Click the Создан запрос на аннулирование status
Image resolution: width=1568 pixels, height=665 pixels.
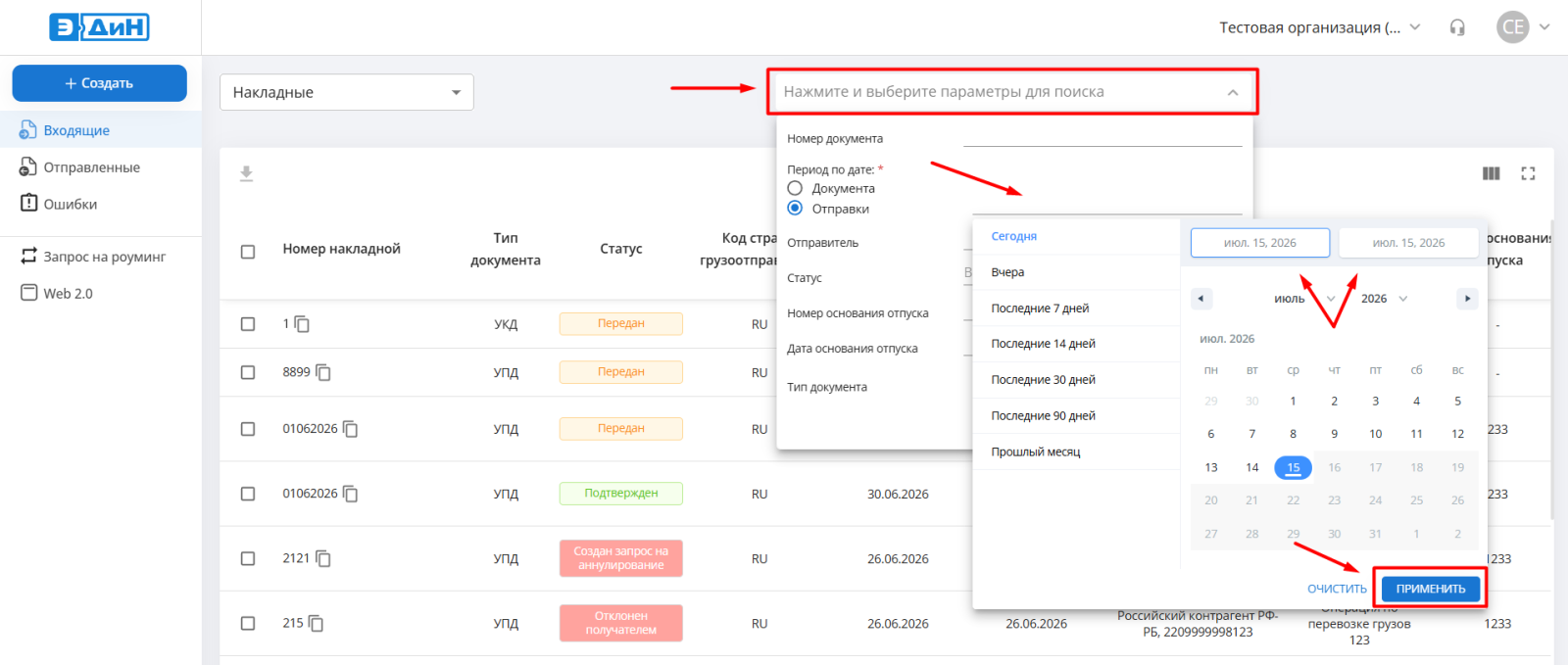coord(621,558)
